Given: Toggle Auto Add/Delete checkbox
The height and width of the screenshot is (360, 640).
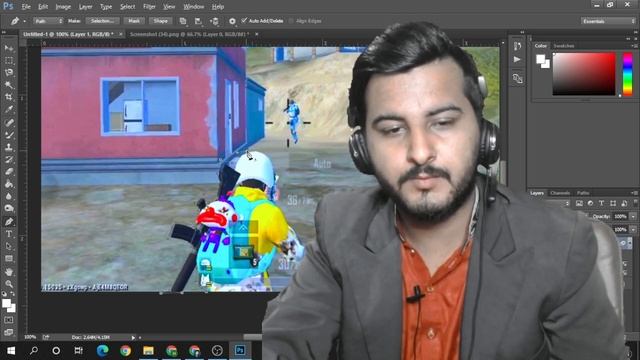Looking at the screenshot, I should point(244,20).
